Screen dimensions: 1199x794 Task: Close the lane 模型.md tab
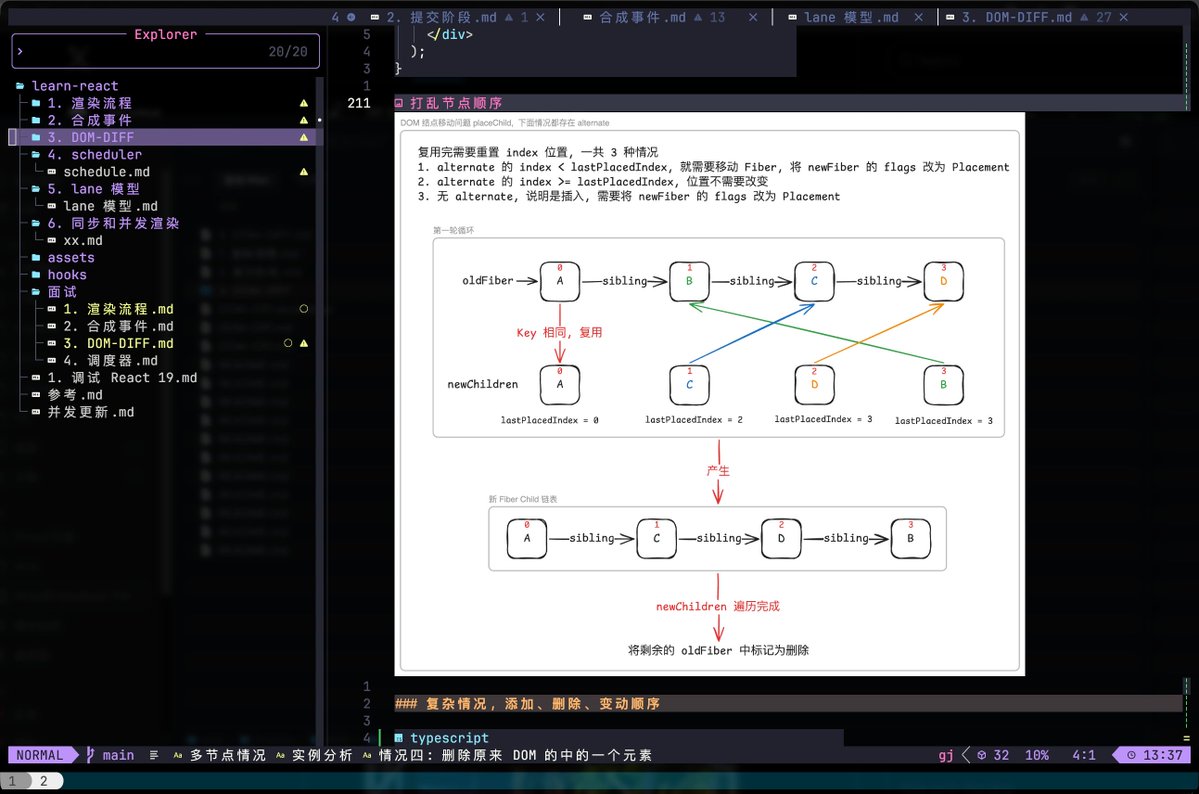point(918,17)
